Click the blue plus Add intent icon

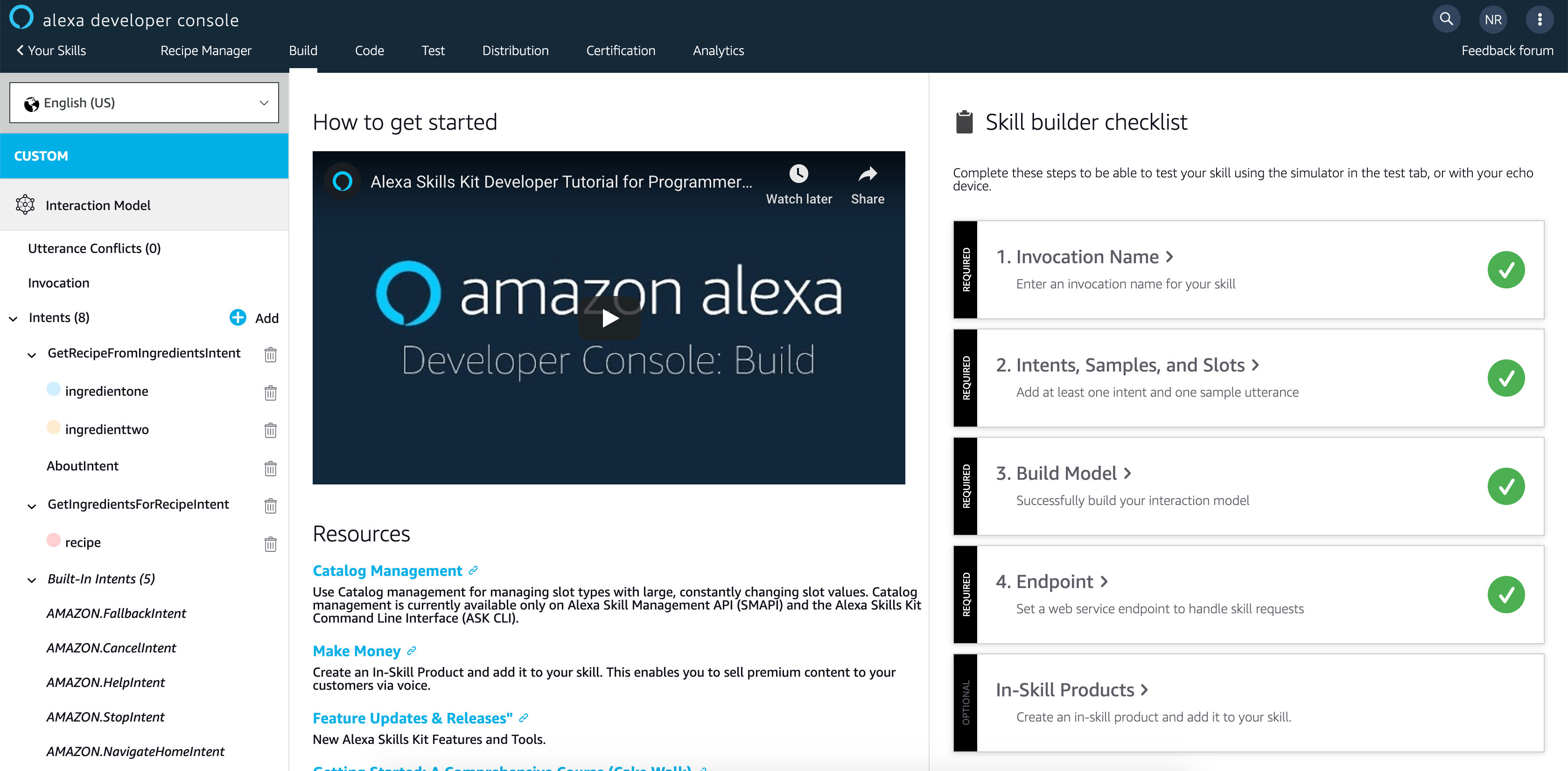click(238, 318)
